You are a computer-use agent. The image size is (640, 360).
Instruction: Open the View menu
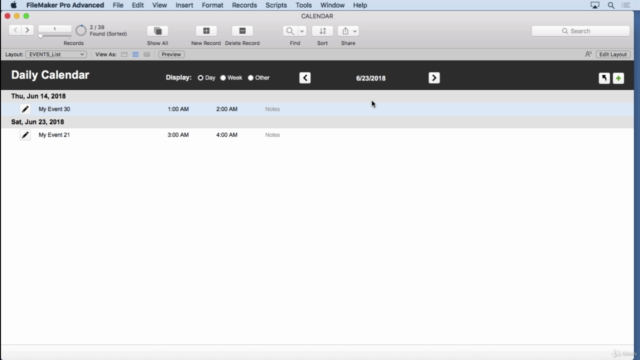tap(160, 5)
